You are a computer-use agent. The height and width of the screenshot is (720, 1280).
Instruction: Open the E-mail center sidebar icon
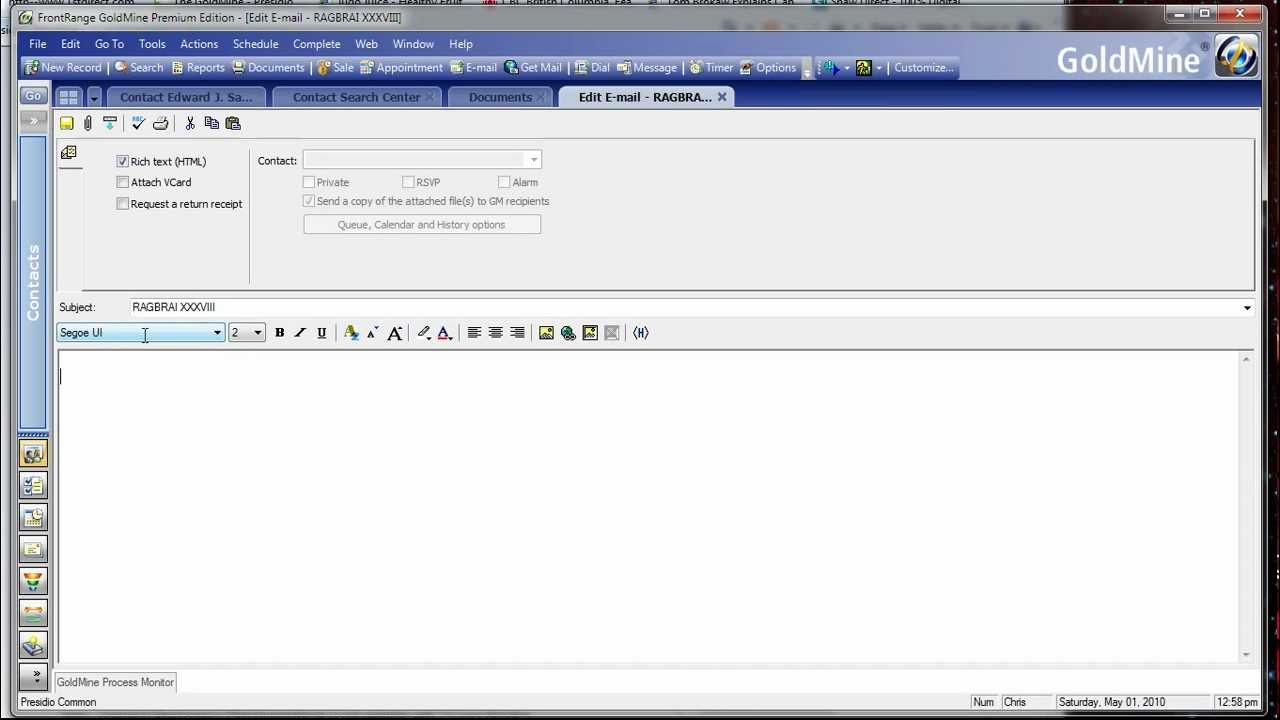(33, 550)
